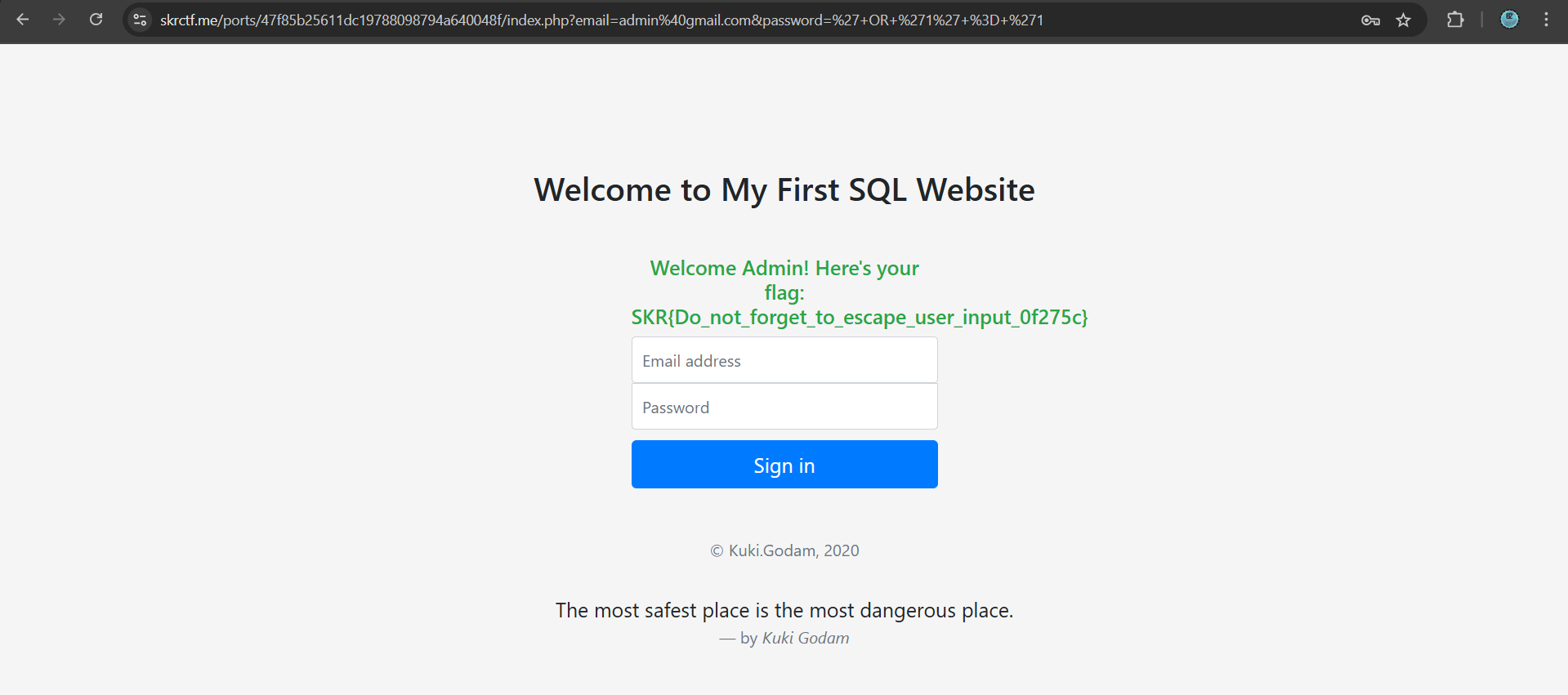Click the Welcome Admin! Here's your text
This screenshot has width=1568, height=695.
click(x=784, y=268)
